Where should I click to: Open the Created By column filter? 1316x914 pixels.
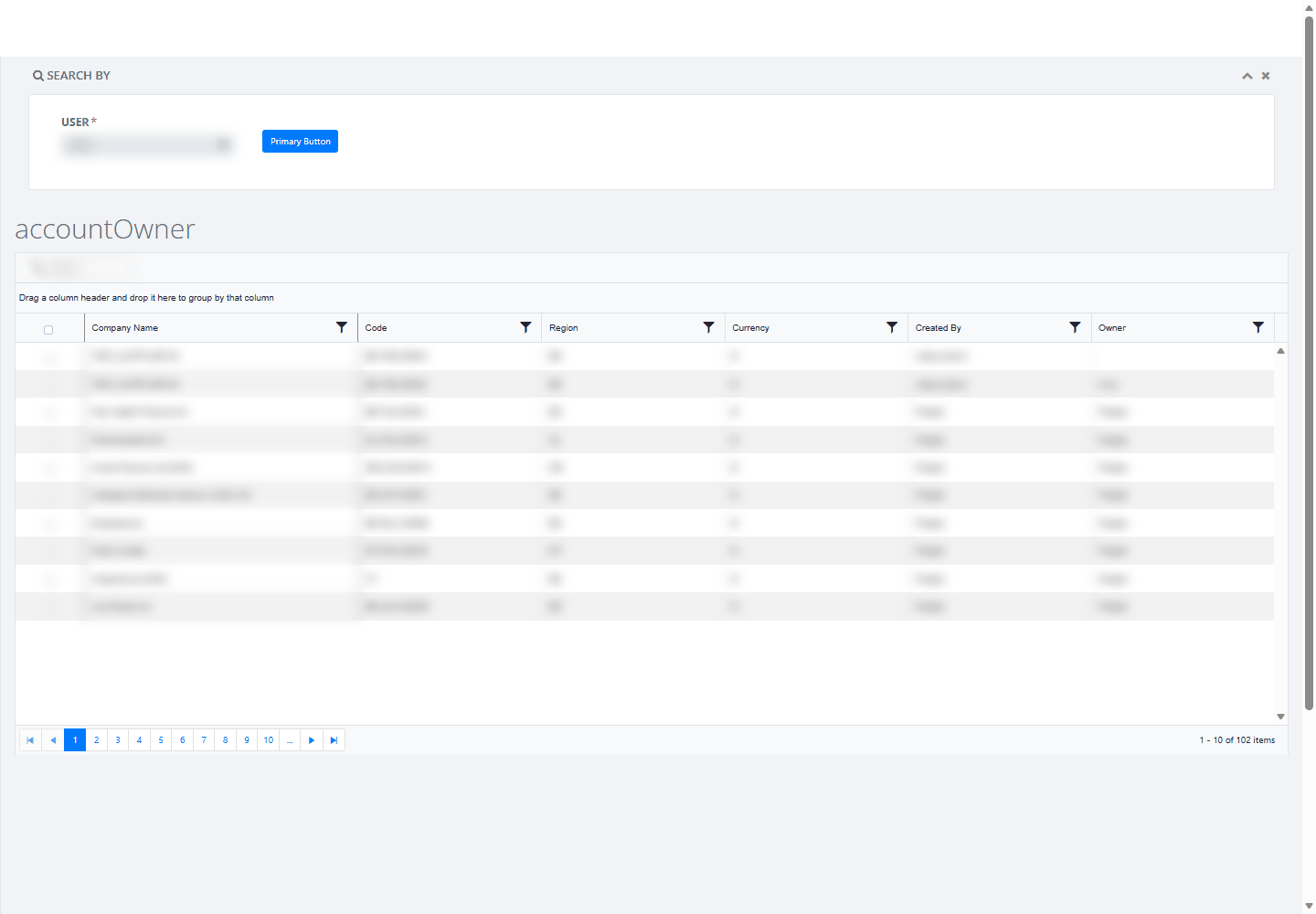[x=1075, y=327]
